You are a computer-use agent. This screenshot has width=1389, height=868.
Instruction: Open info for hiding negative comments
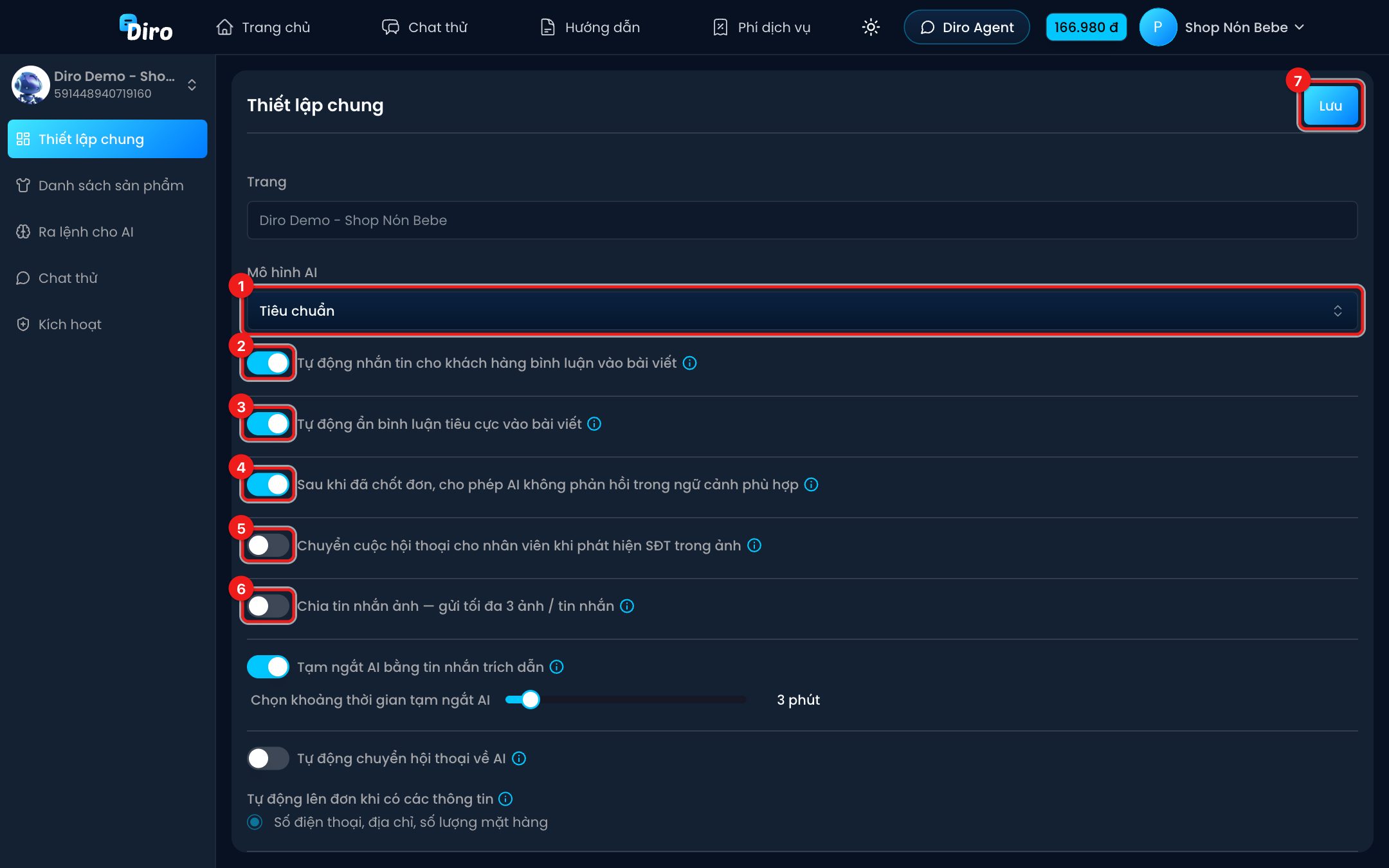594,424
